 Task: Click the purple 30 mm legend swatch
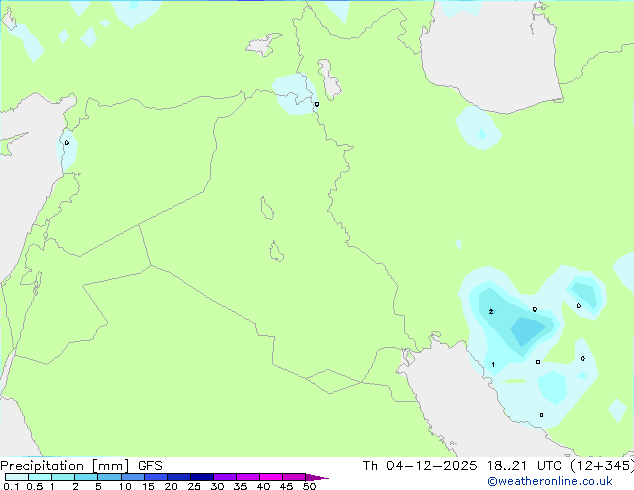click(225, 477)
